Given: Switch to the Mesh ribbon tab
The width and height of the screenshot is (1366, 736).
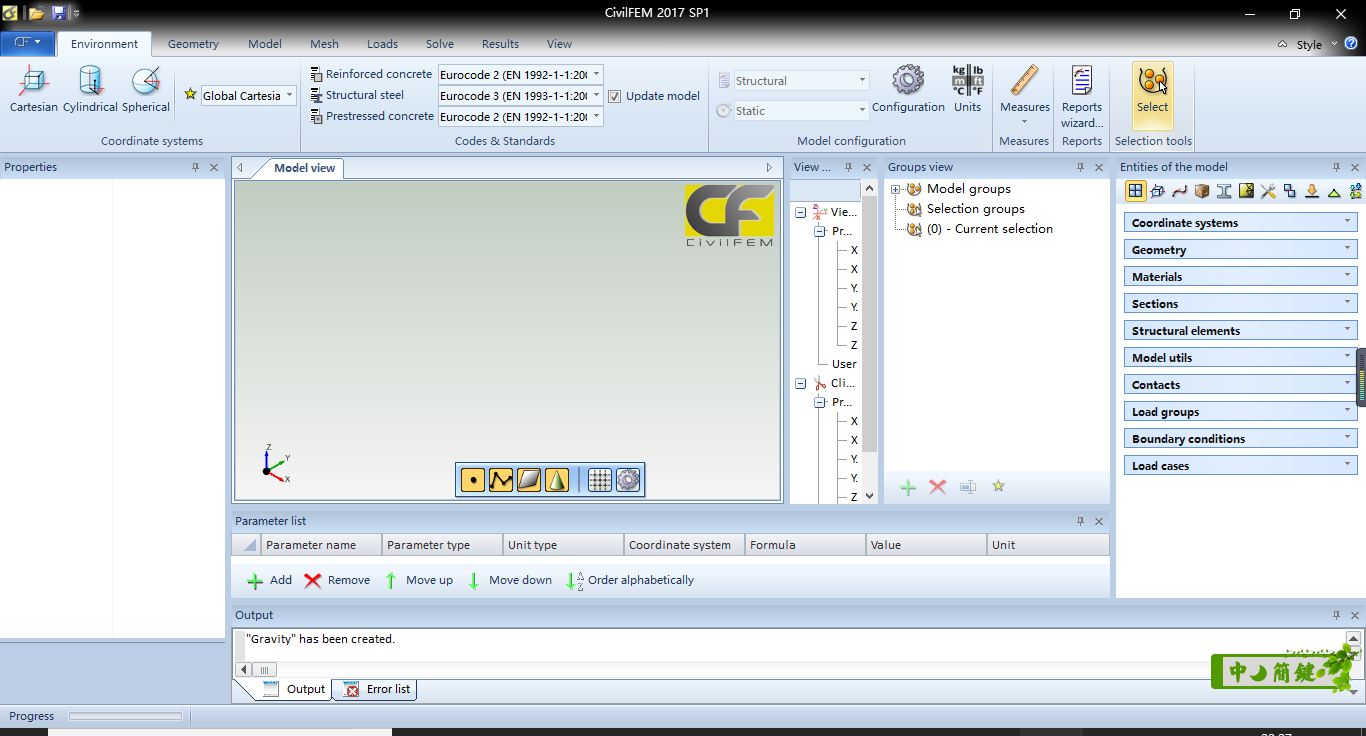Looking at the screenshot, I should coord(324,44).
